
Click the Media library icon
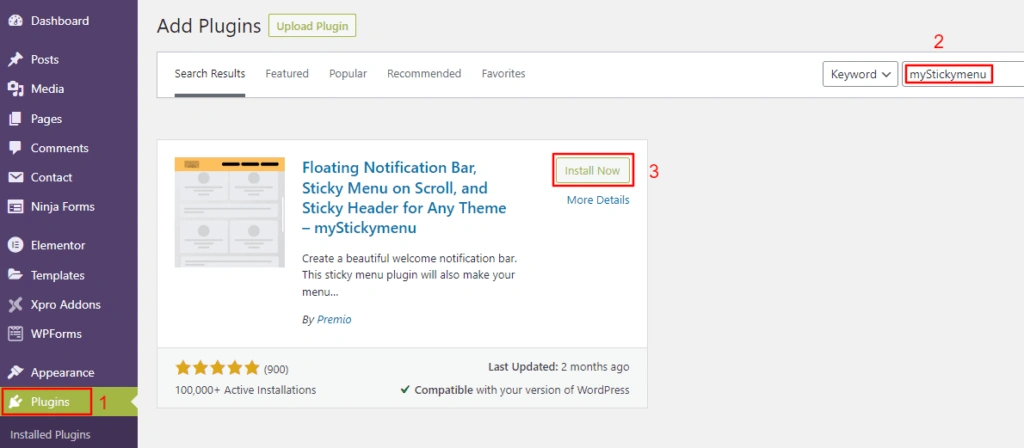point(15,89)
